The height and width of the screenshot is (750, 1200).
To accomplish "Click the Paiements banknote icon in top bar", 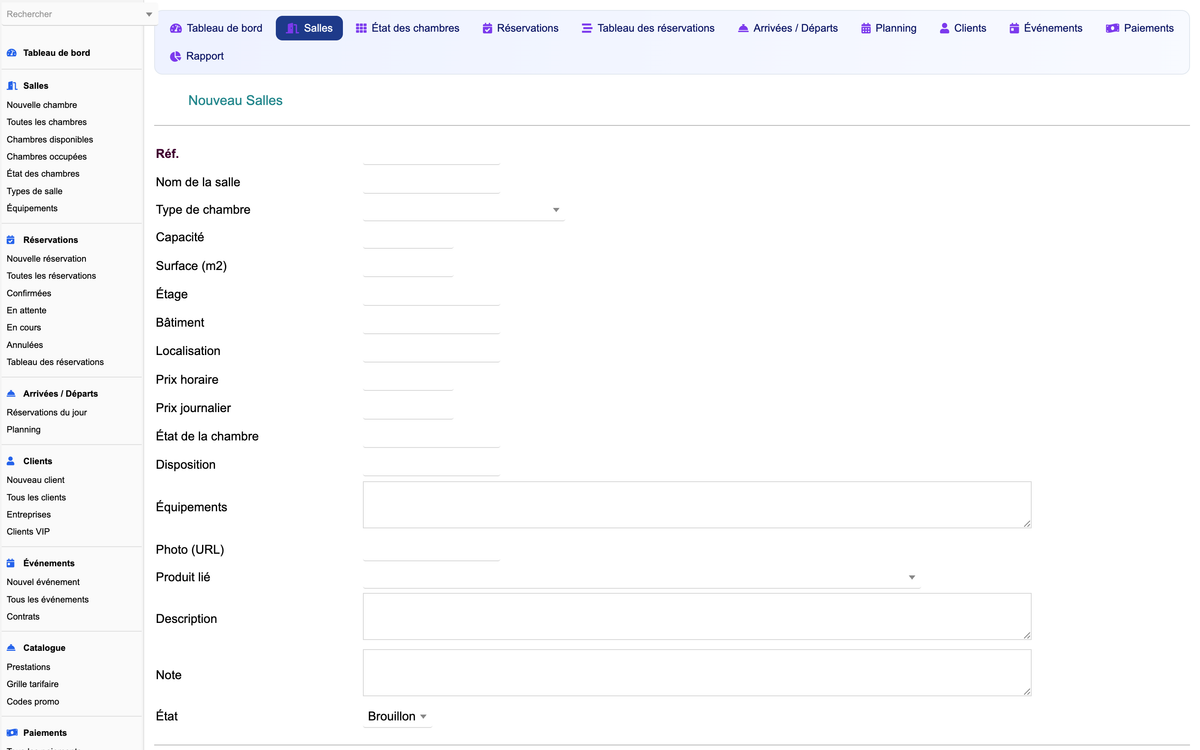I will click(x=1112, y=28).
